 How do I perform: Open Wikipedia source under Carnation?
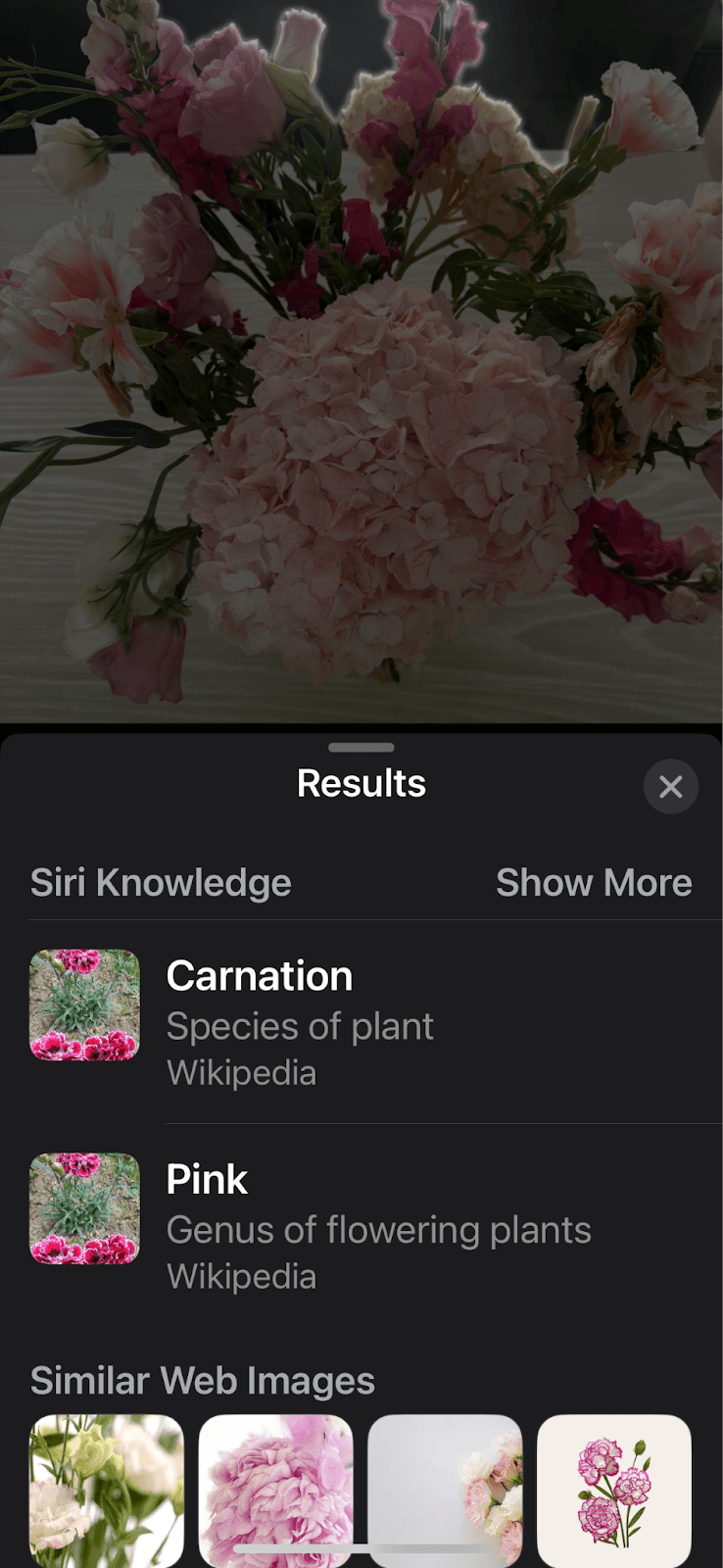(x=241, y=1073)
